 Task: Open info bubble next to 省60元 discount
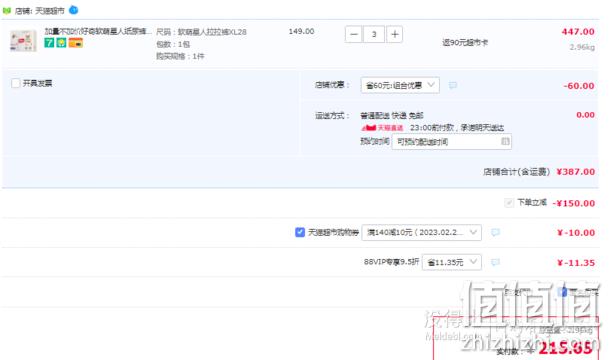[453, 85]
